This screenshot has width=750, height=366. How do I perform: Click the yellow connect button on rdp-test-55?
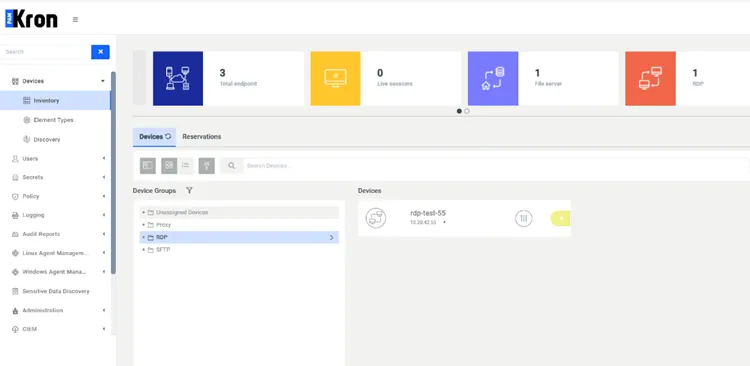coord(561,219)
